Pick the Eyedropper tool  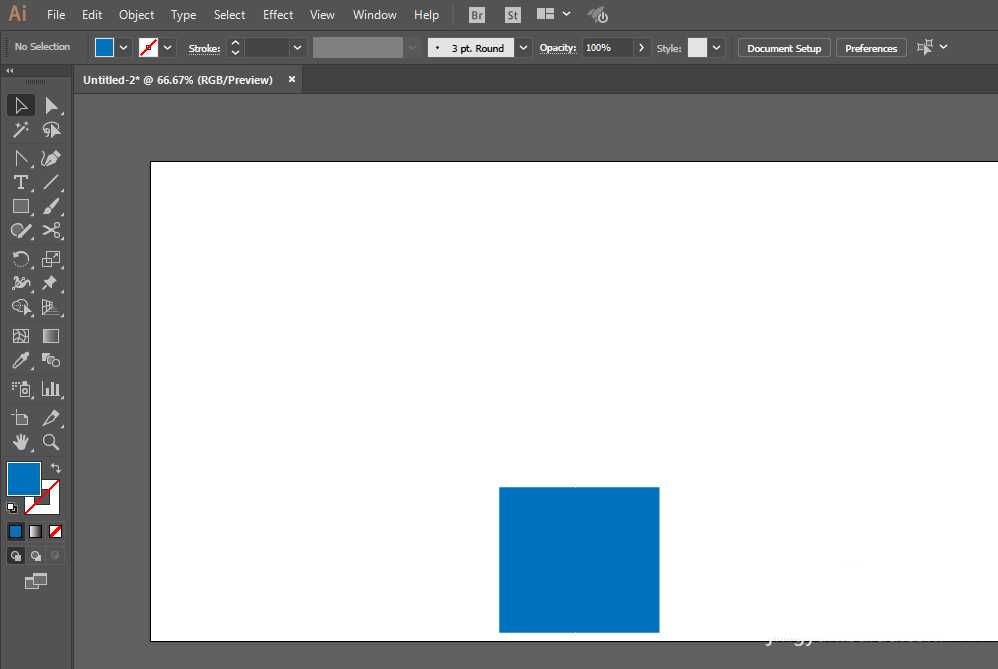click(21, 361)
